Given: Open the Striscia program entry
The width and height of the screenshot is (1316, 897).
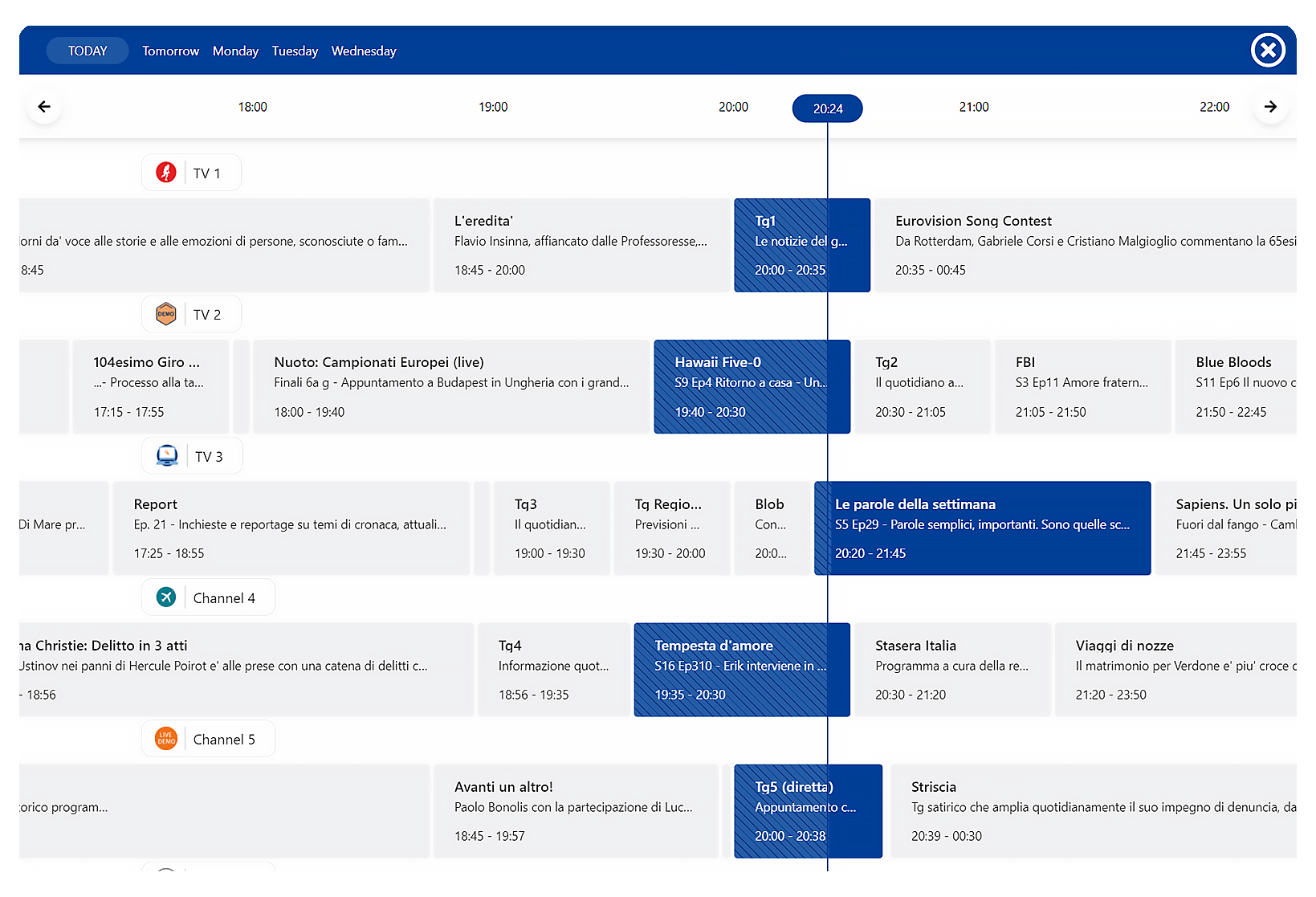Looking at the screenshot, I should pyautogui.click(x=1094, y=811).
